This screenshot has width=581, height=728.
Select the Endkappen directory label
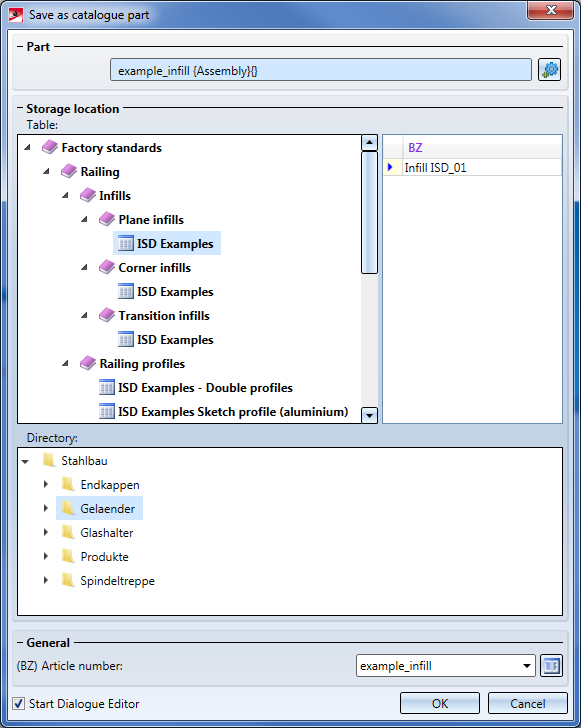click(110, 485)
